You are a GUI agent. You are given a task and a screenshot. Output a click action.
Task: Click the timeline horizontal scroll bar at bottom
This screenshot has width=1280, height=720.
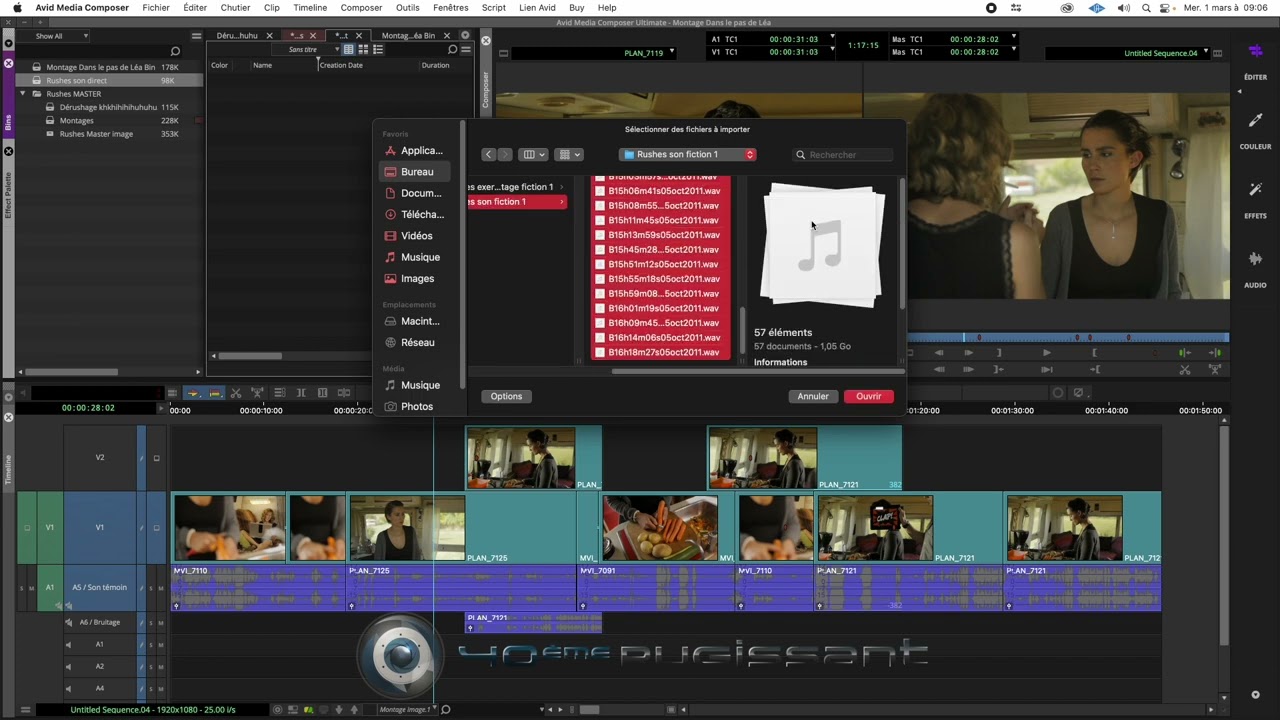[590, 710]
